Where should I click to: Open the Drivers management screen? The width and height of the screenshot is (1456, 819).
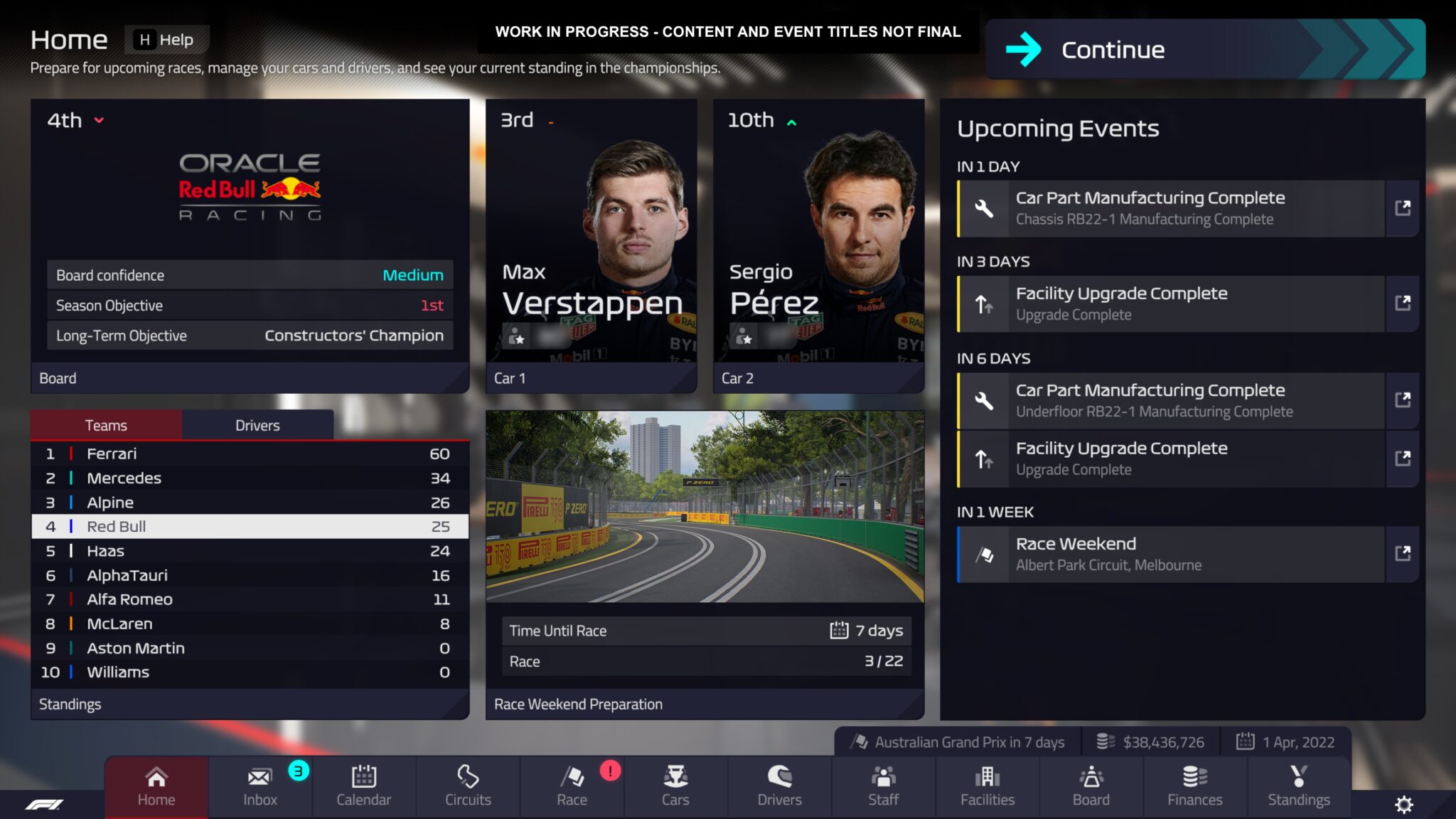(780, 785)
